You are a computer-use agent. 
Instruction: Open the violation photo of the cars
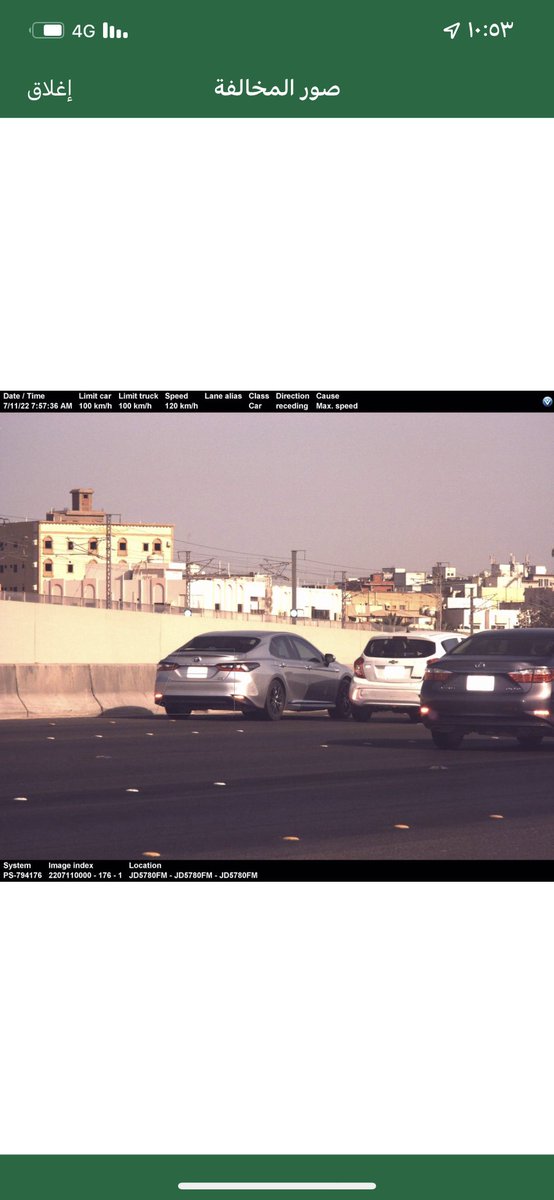[277, 636]
